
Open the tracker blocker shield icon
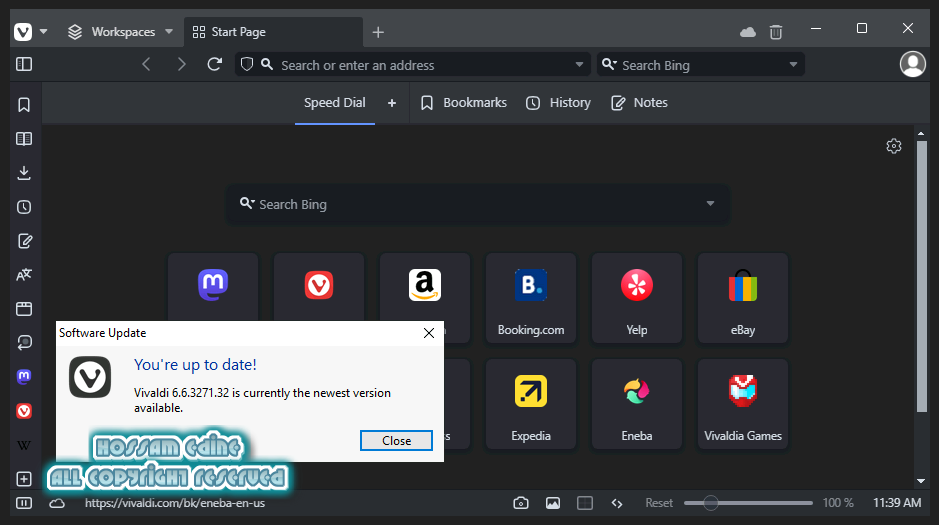point(247,64)
